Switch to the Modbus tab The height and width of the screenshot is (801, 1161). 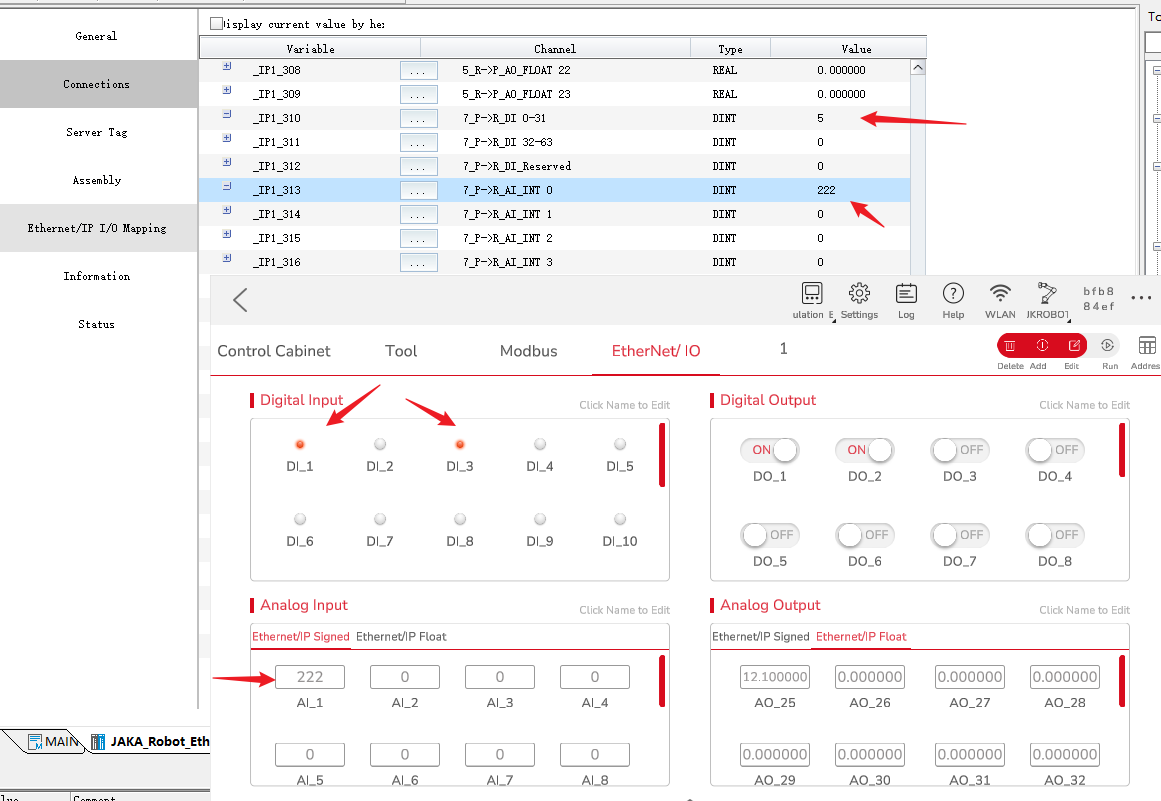point(528,351)
